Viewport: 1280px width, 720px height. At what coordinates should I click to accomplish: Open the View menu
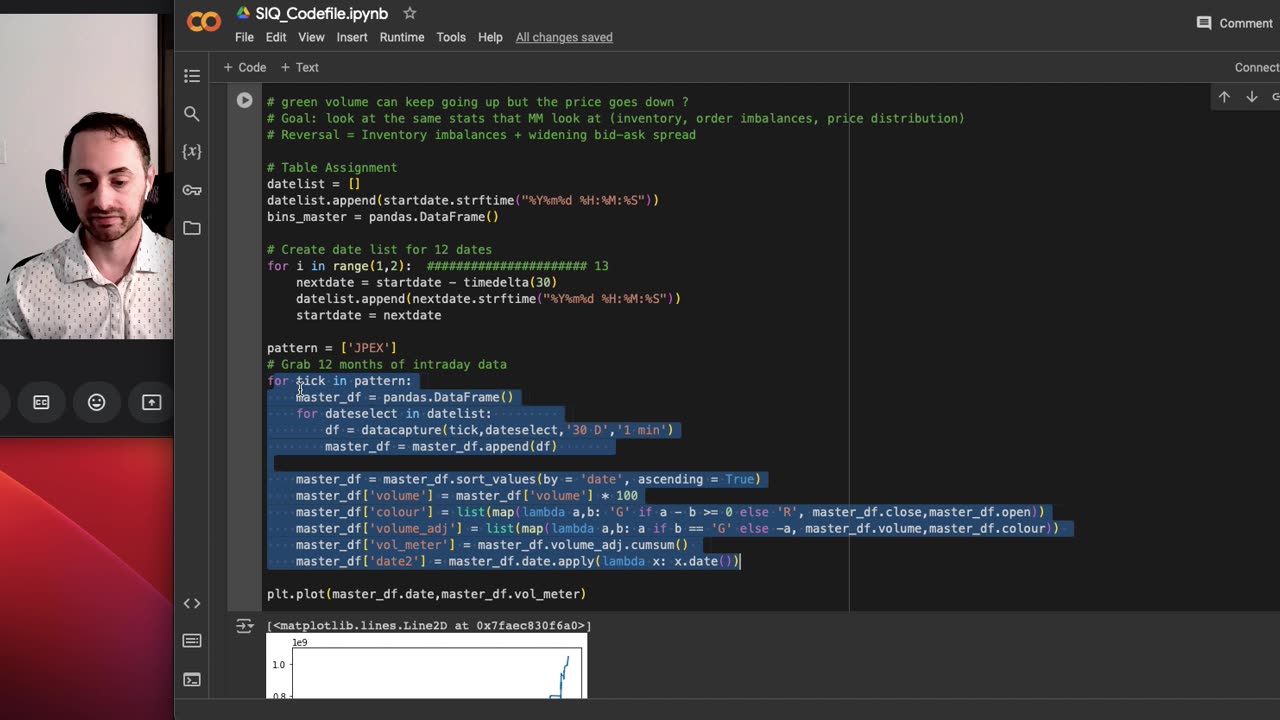pos(311,37)
